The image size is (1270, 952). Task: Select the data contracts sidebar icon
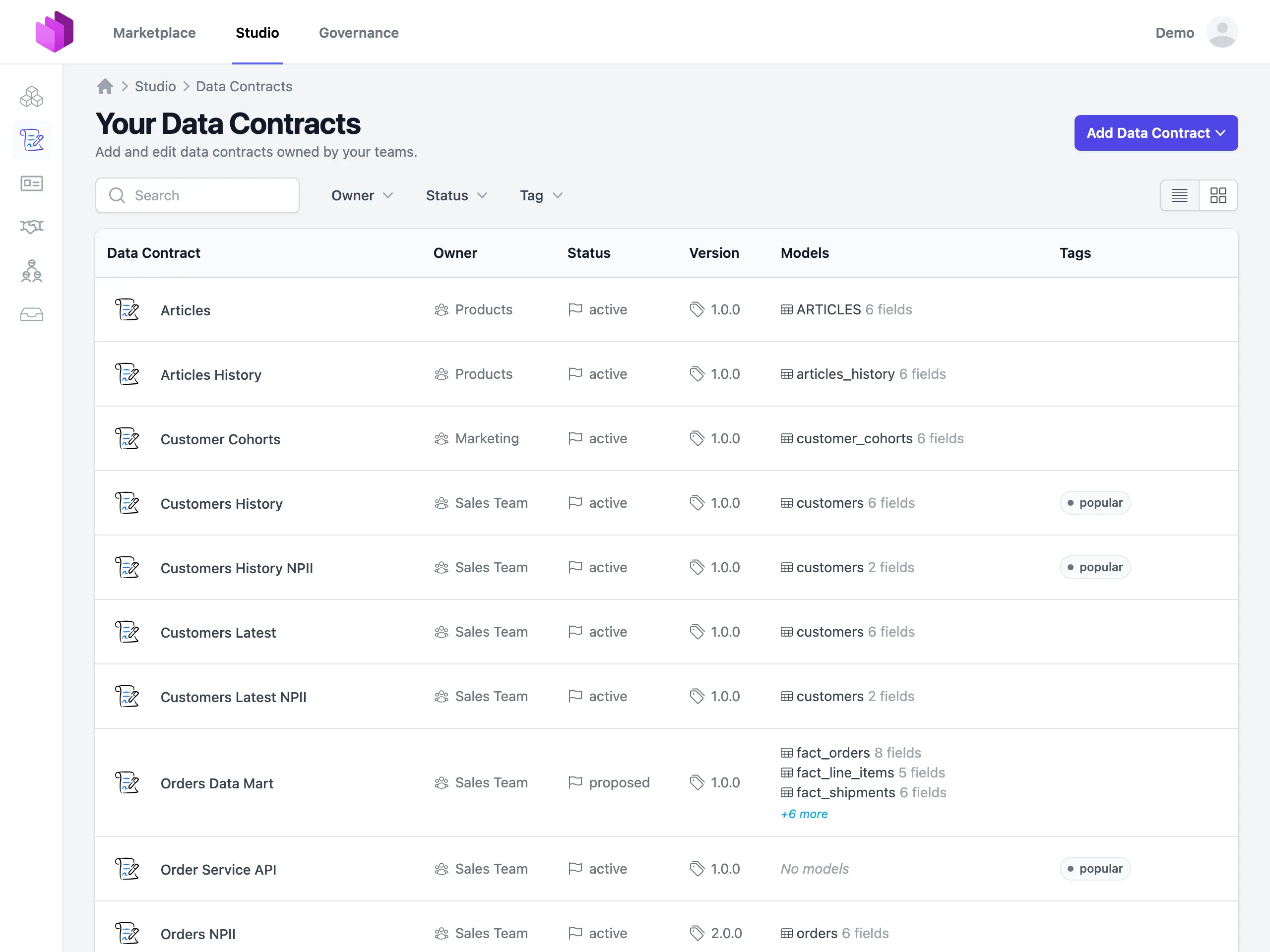[x=32, y=140]
